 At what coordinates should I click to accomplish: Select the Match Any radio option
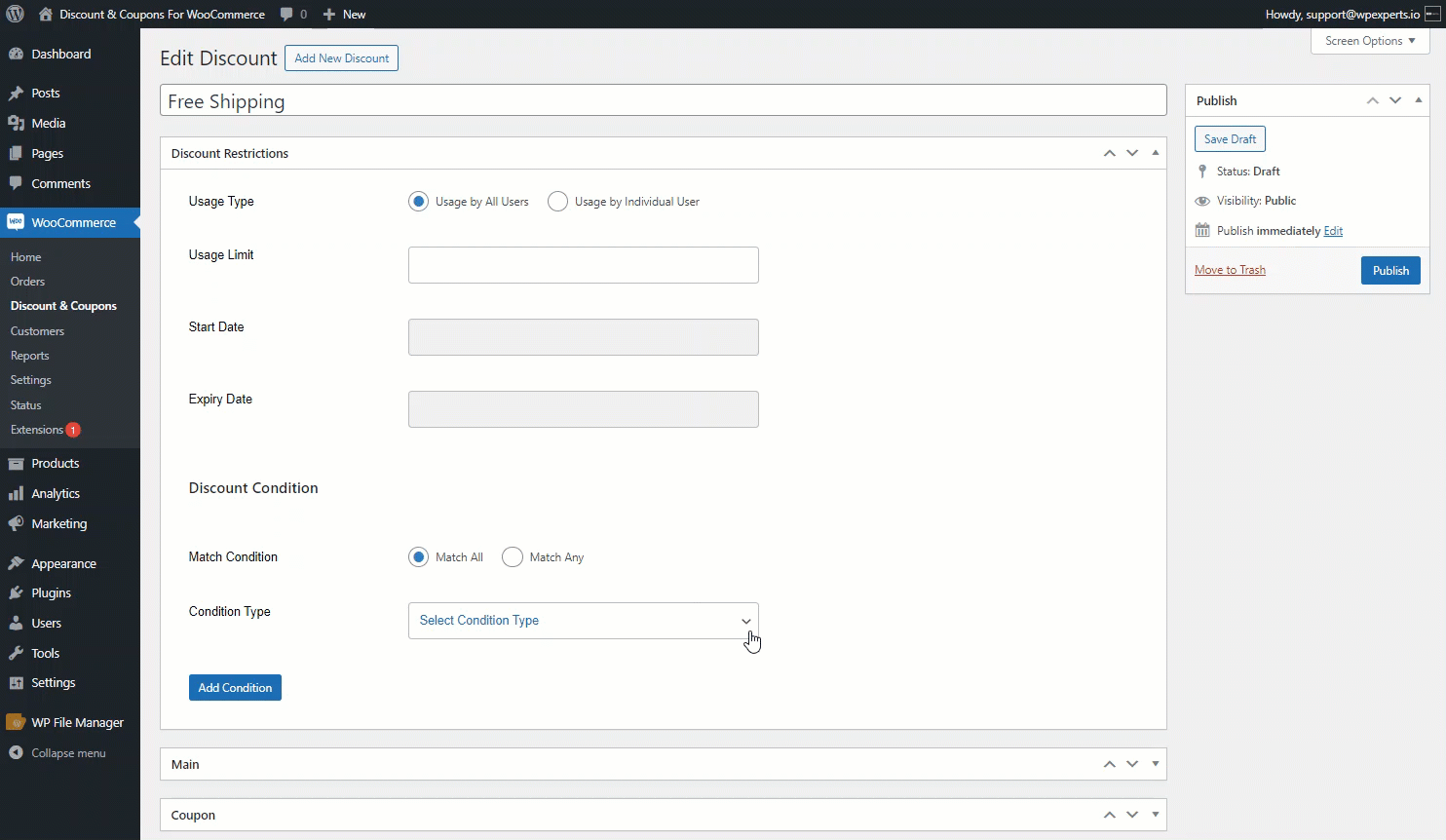click(512, 557)
